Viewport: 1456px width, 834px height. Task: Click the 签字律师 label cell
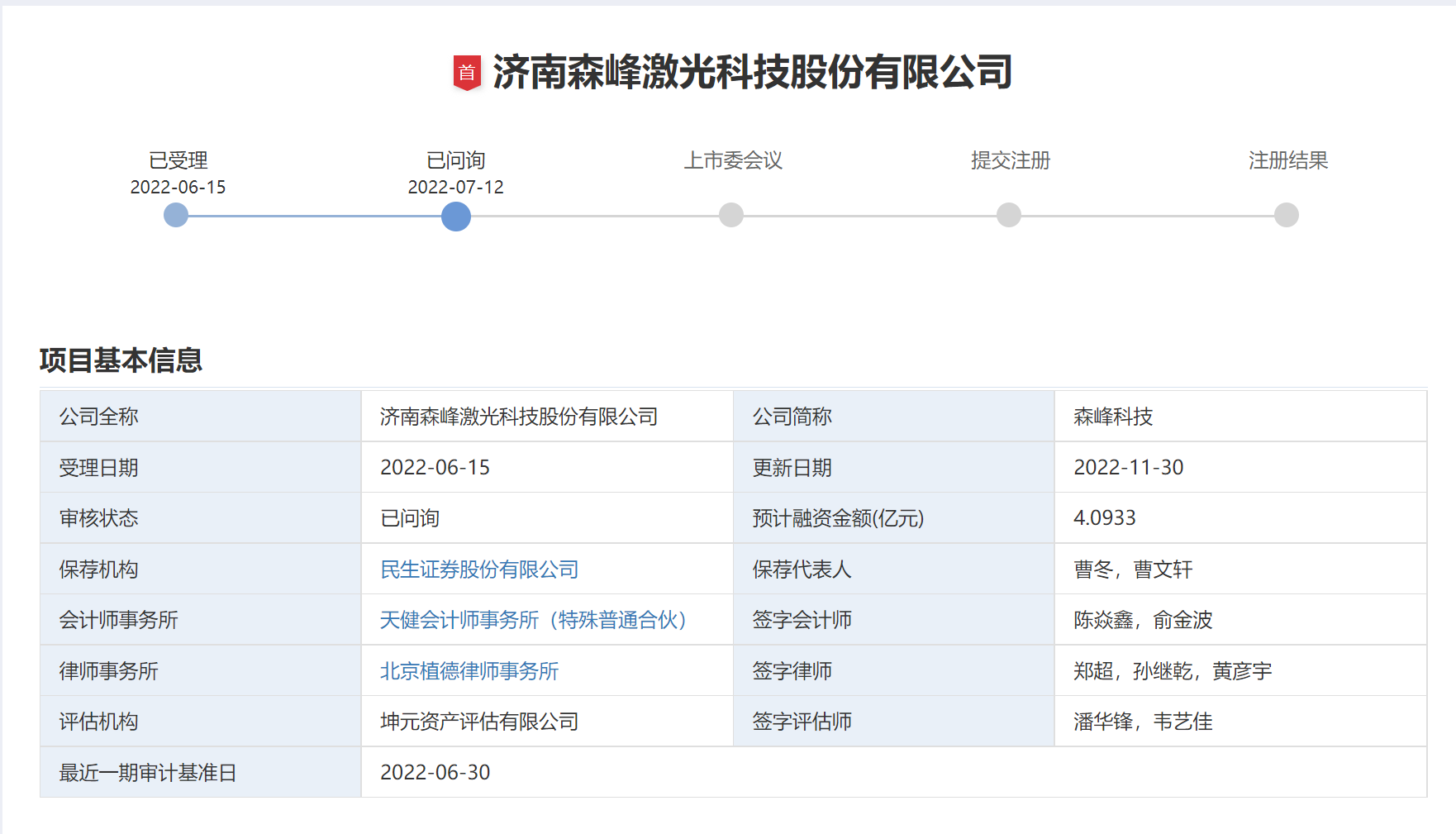tap(894, 671)
